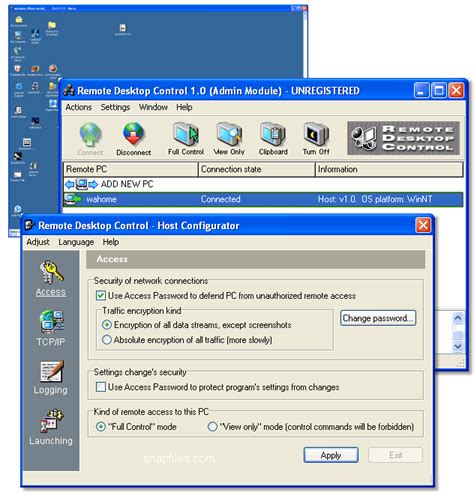Maximize the Admin Module window
Image resolution: width=474 pixels, height=495 pixels.
[x=438, y=90]
